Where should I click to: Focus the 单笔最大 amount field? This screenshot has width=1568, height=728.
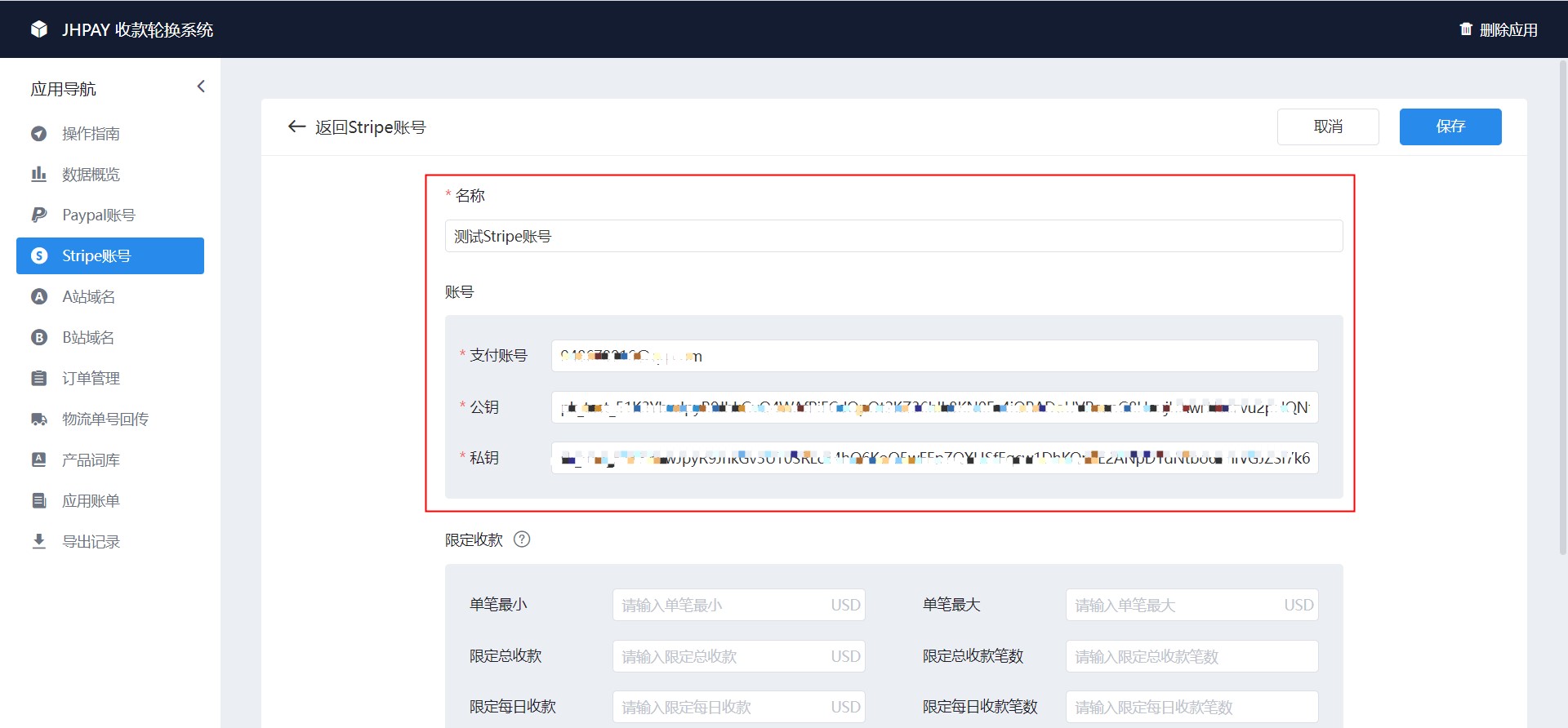1192,605
